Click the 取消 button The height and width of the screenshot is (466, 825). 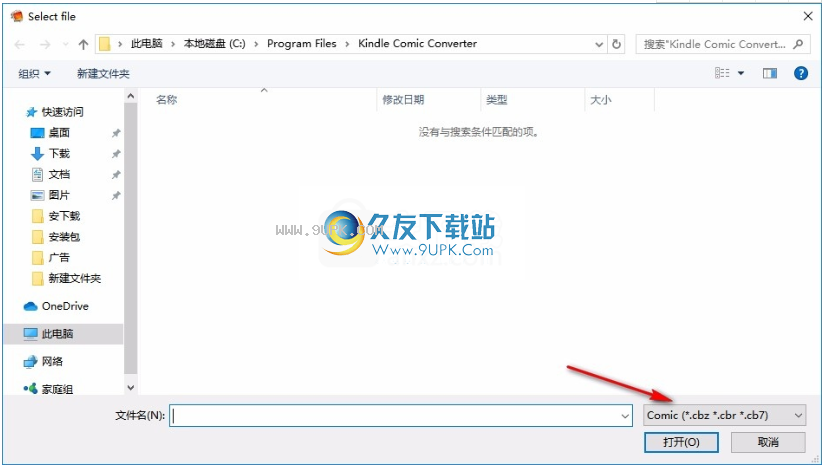[768, 442]
